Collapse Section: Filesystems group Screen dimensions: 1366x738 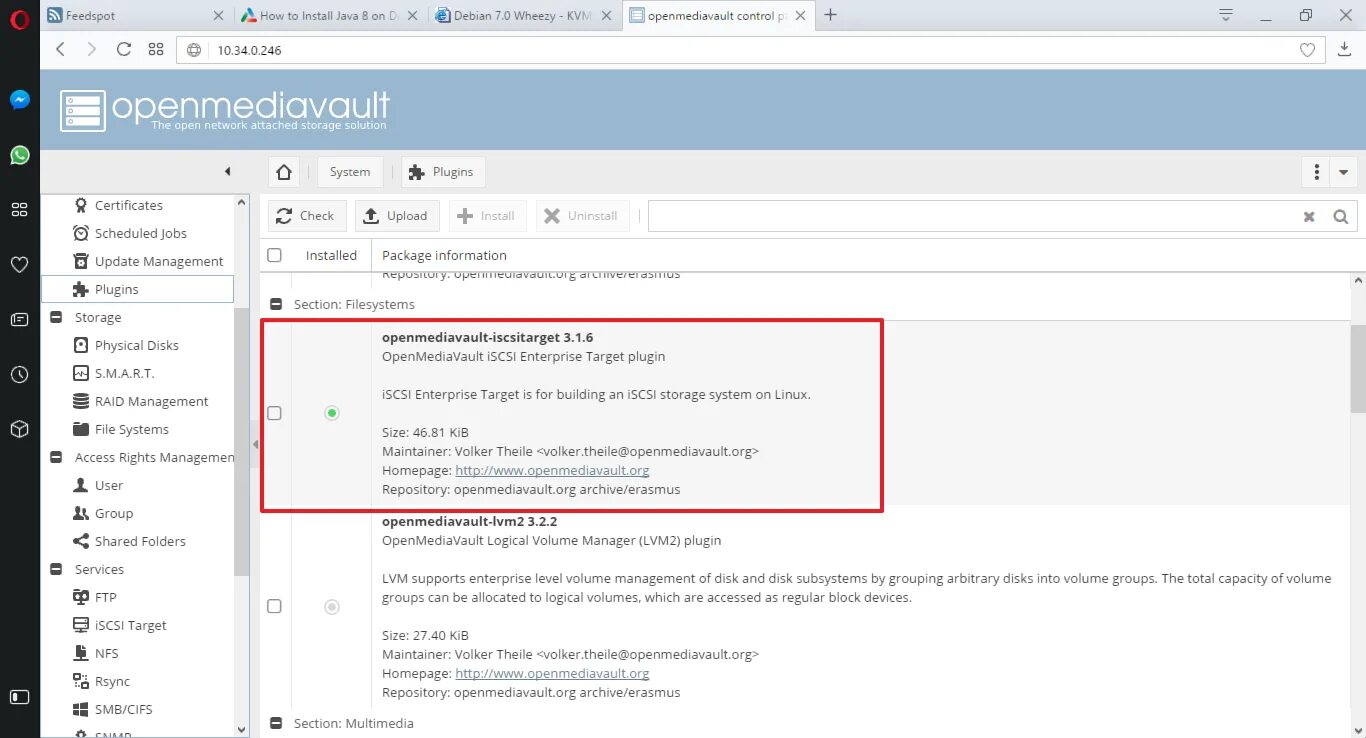click(x=276, y=304)
